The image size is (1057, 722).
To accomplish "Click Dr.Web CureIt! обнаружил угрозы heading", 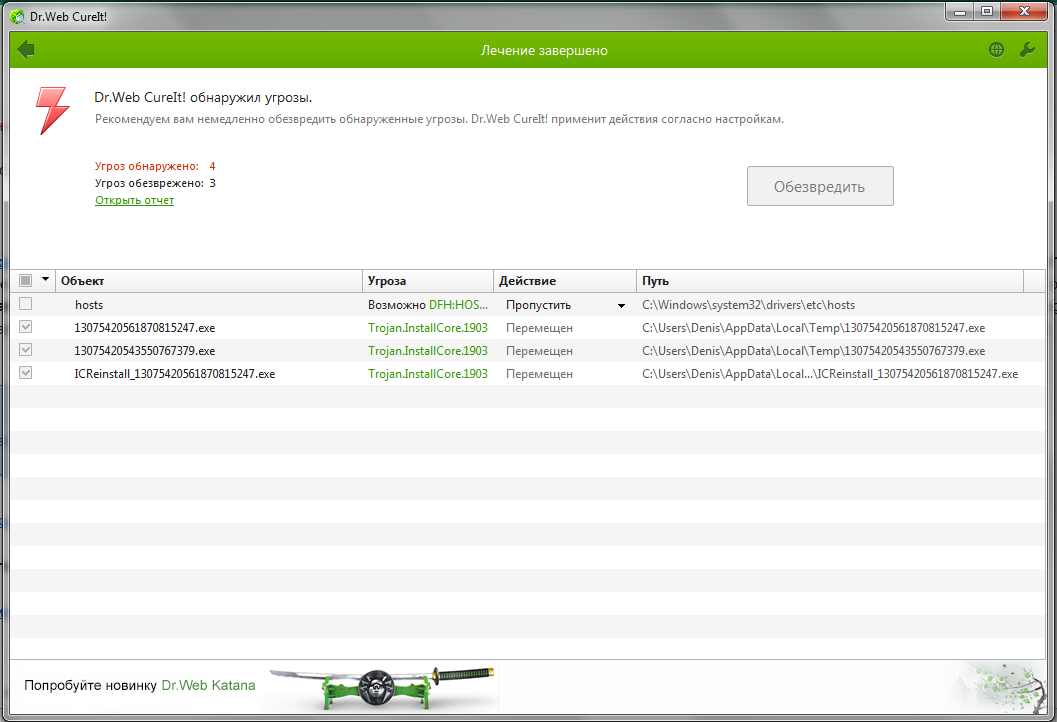I will coord(203,98).
